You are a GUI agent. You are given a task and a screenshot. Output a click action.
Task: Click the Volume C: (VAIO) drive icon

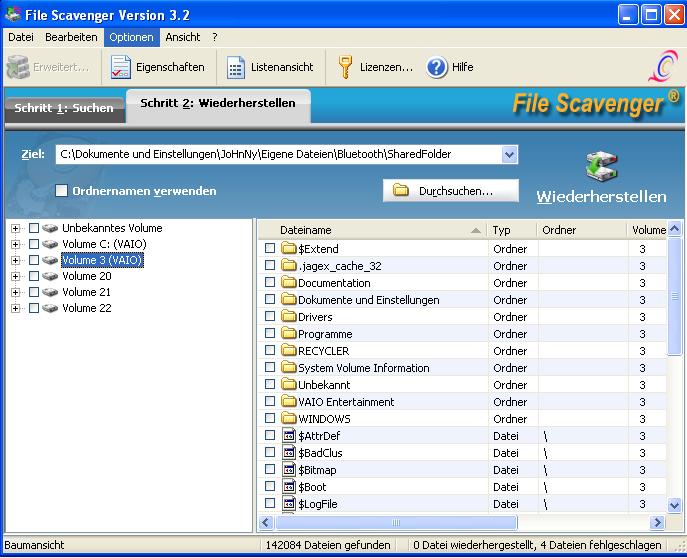click(x=50, y=244)
